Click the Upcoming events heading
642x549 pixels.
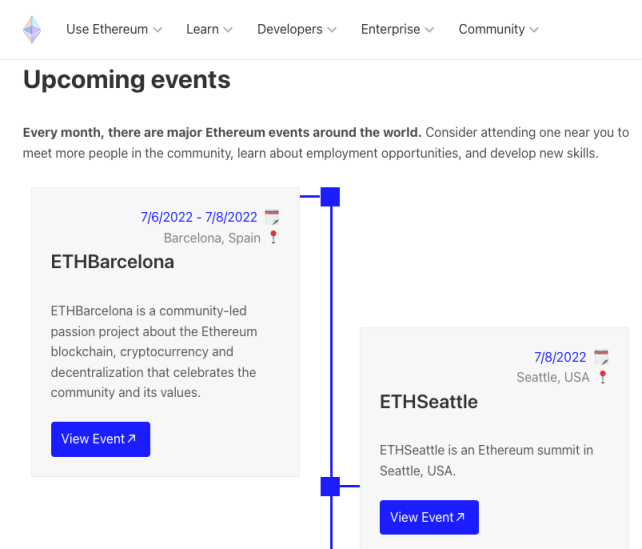click(x=126, y=80)
